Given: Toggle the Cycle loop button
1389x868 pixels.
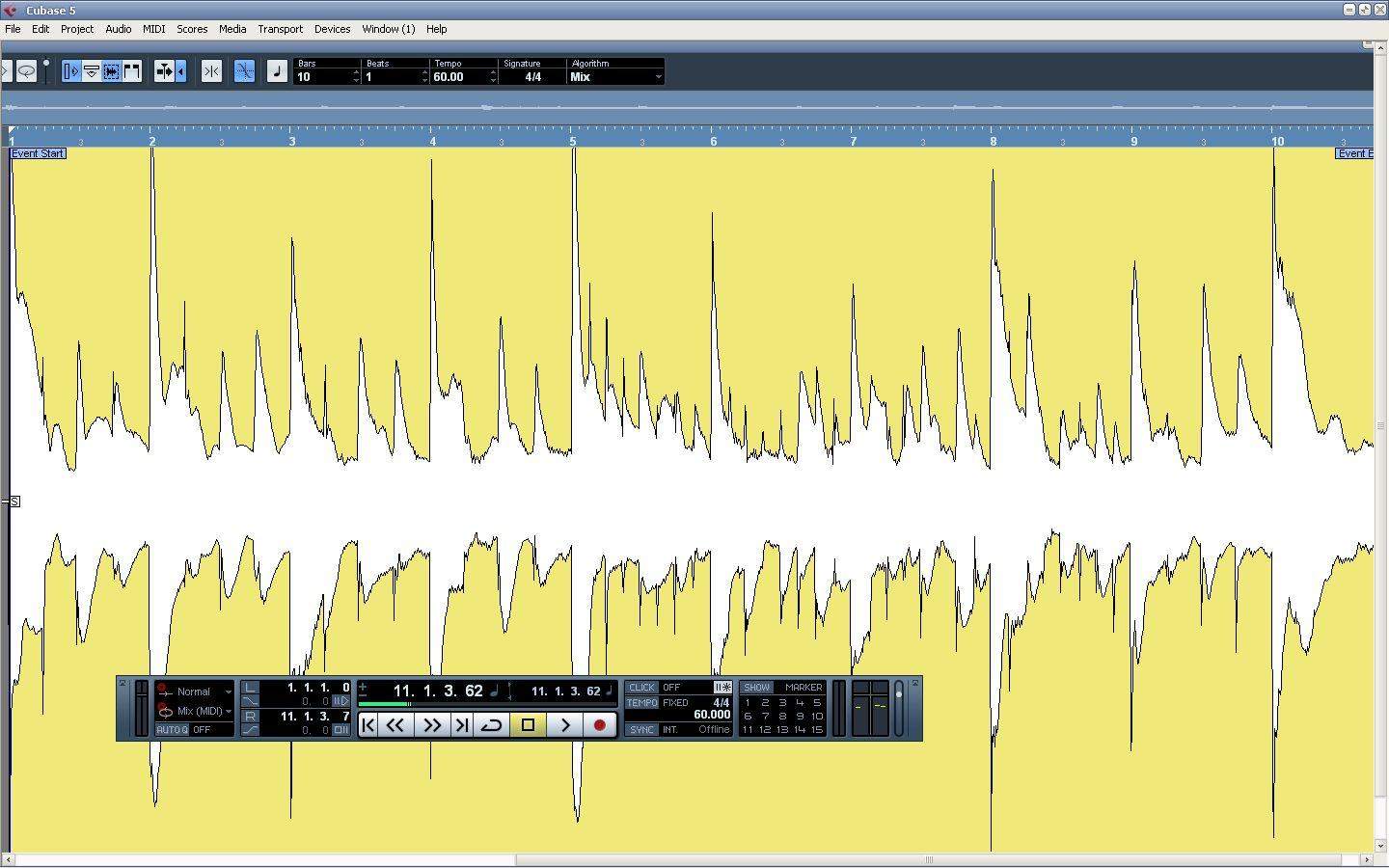Looking at the screenshot, I should pyautogui.click(x=491, y=725).
